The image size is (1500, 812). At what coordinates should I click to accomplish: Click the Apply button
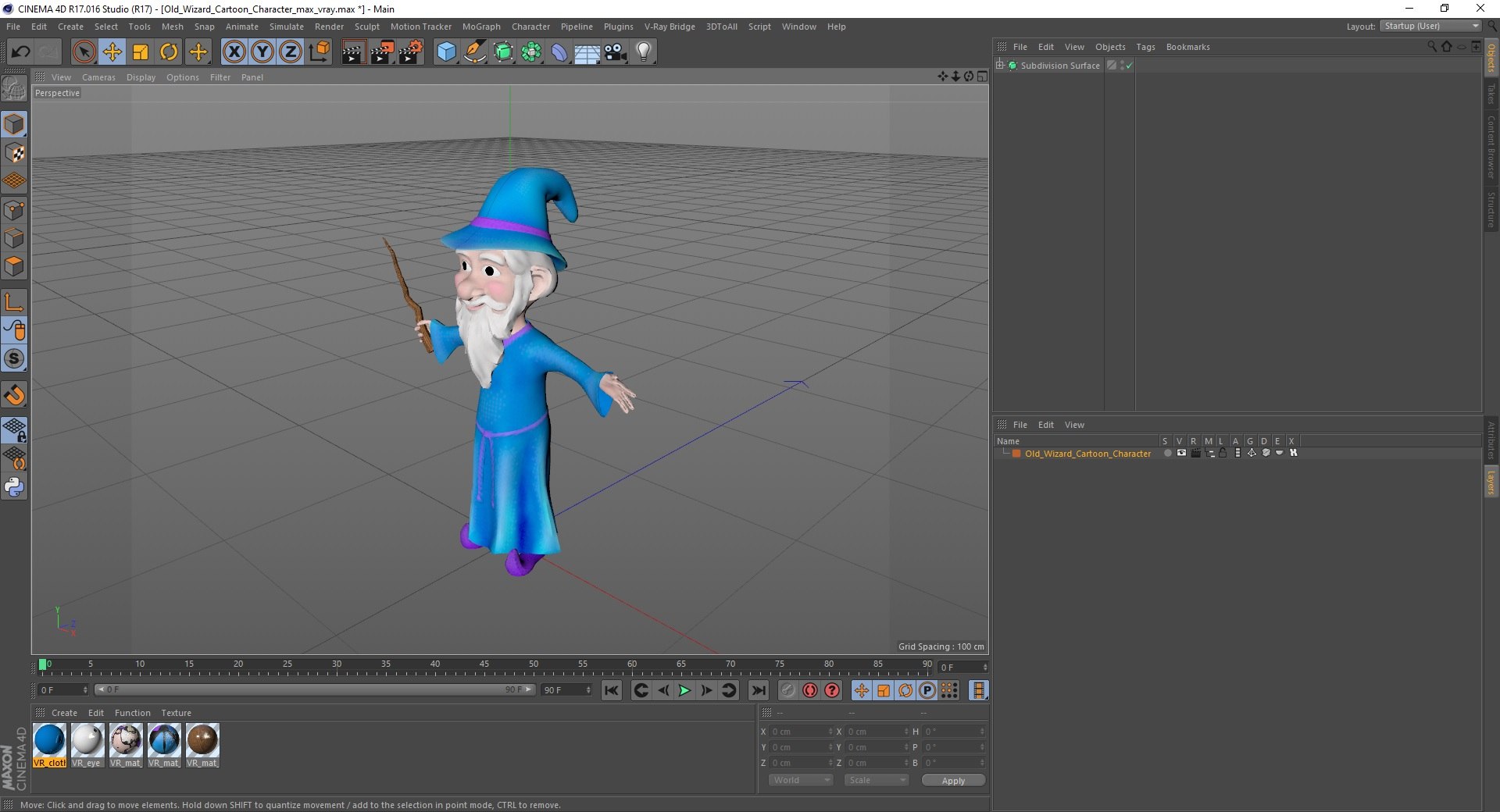tap(953, 781)
